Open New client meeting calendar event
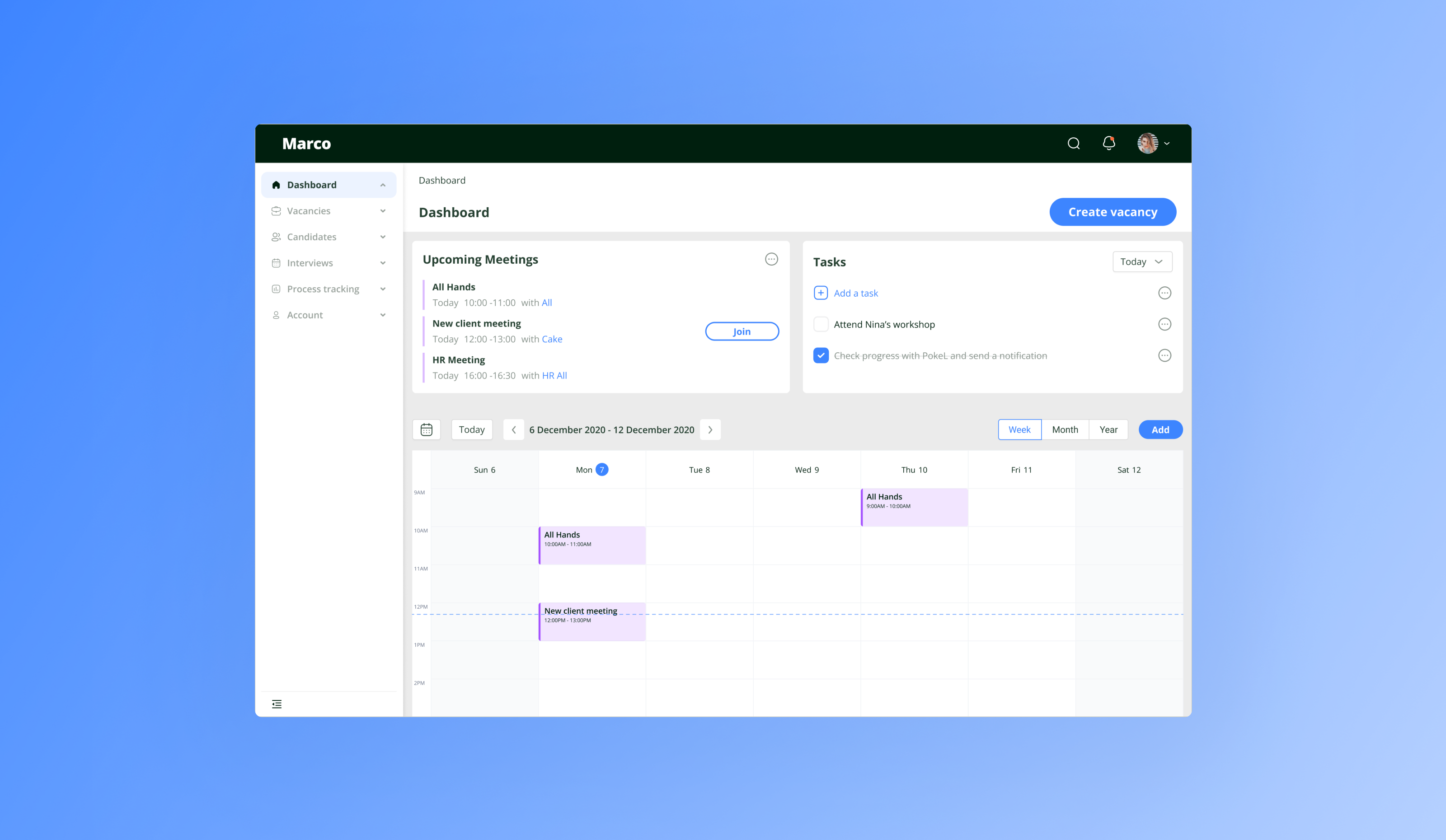1446x840 pixels. 592,621
